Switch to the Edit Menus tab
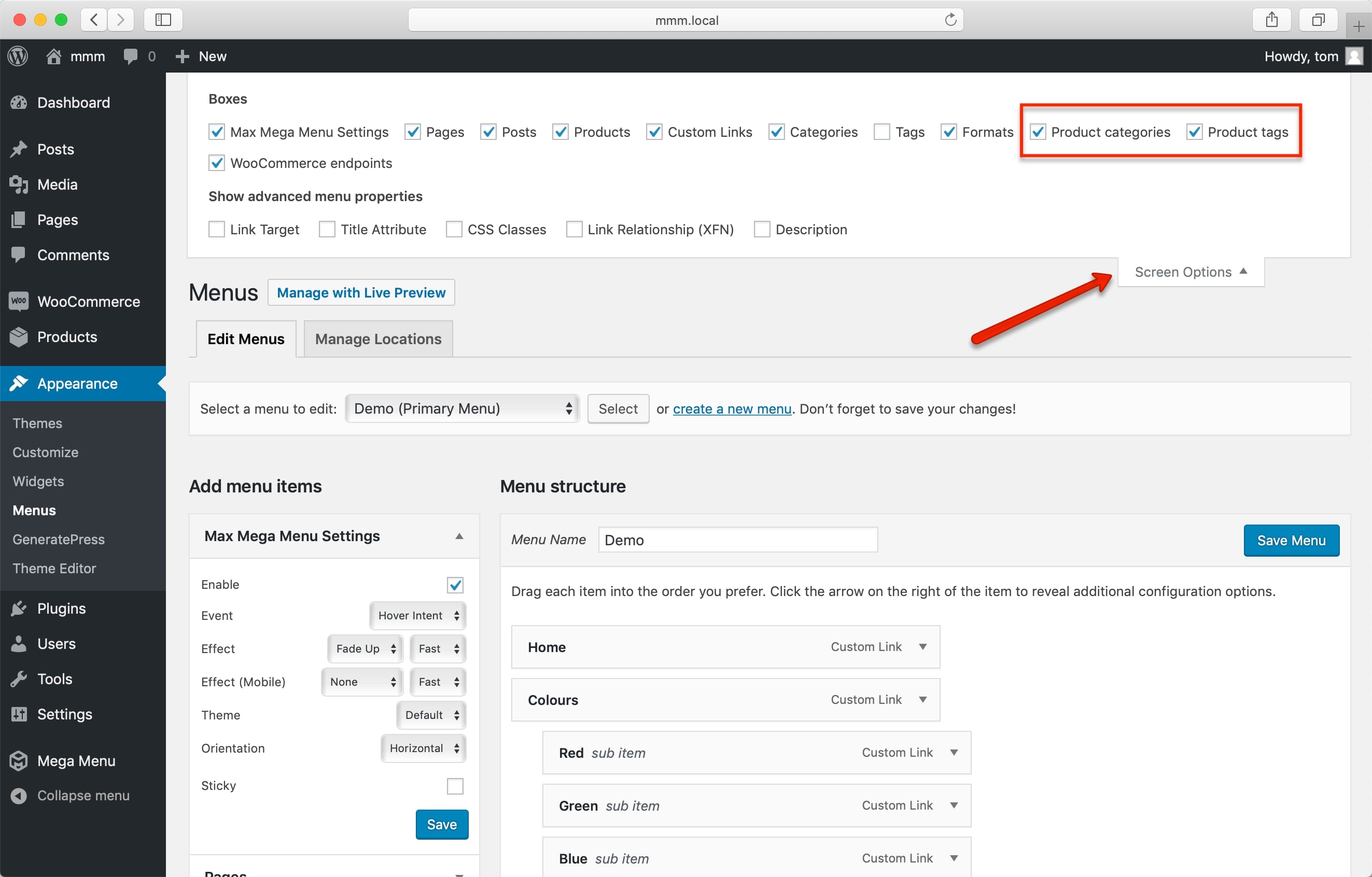Viewport: 1372px width, 877px height. [x=244, y=338]
